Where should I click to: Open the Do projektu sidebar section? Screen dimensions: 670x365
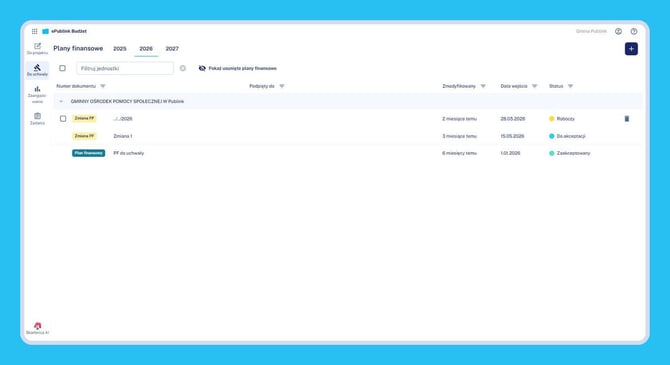click(37, 49)
